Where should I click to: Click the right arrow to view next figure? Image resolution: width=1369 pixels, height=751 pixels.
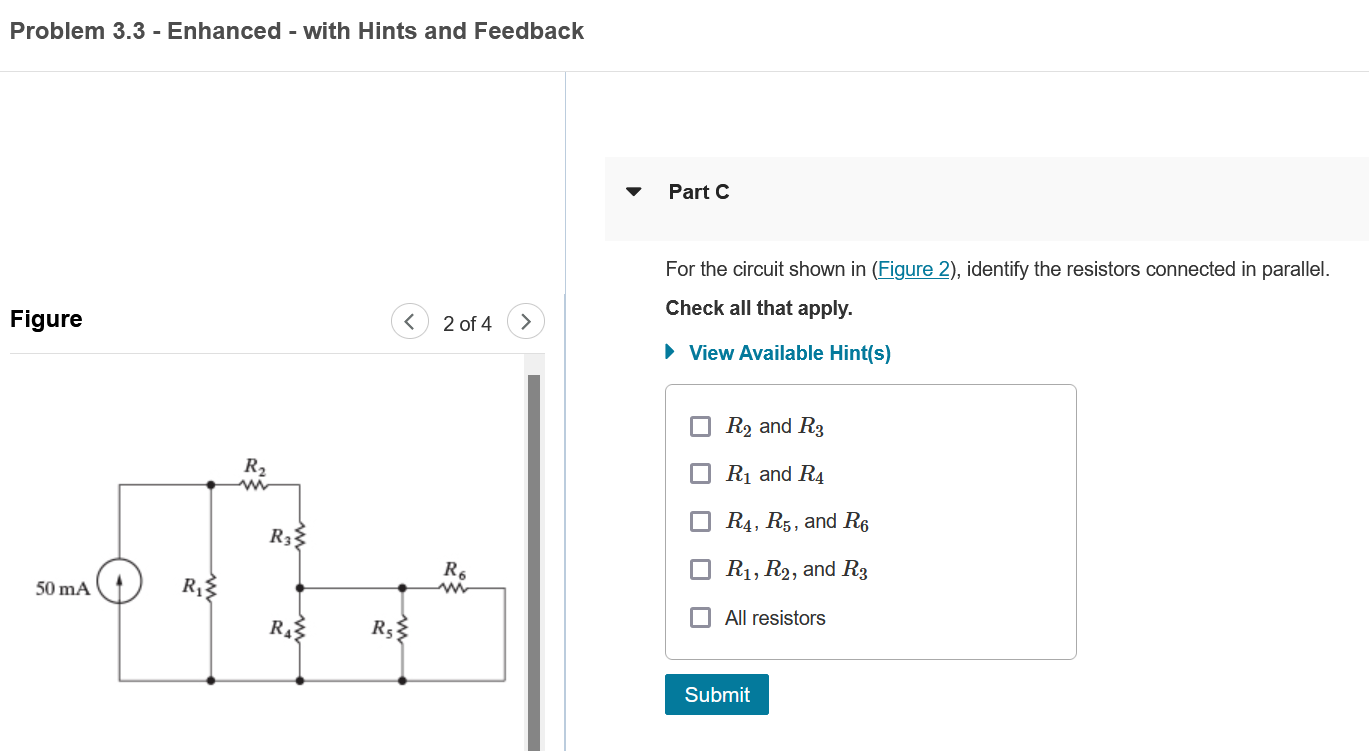click(x=526, y=321)
